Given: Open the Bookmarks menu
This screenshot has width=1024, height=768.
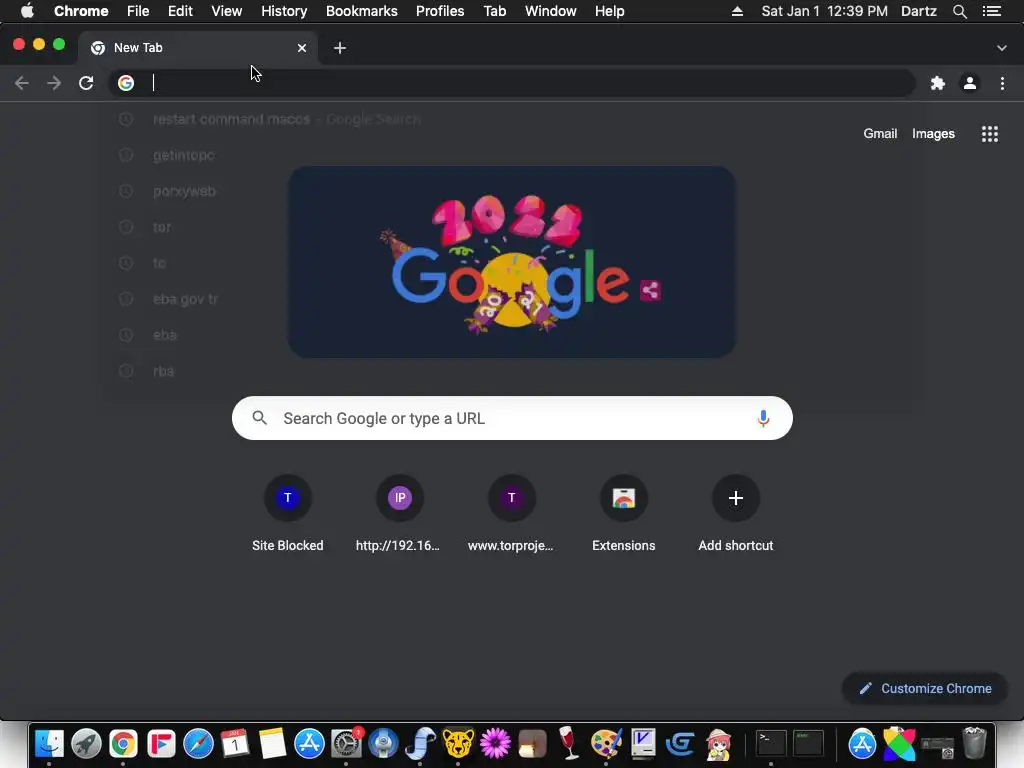Looking at the screenshot, I should [362, 11].
